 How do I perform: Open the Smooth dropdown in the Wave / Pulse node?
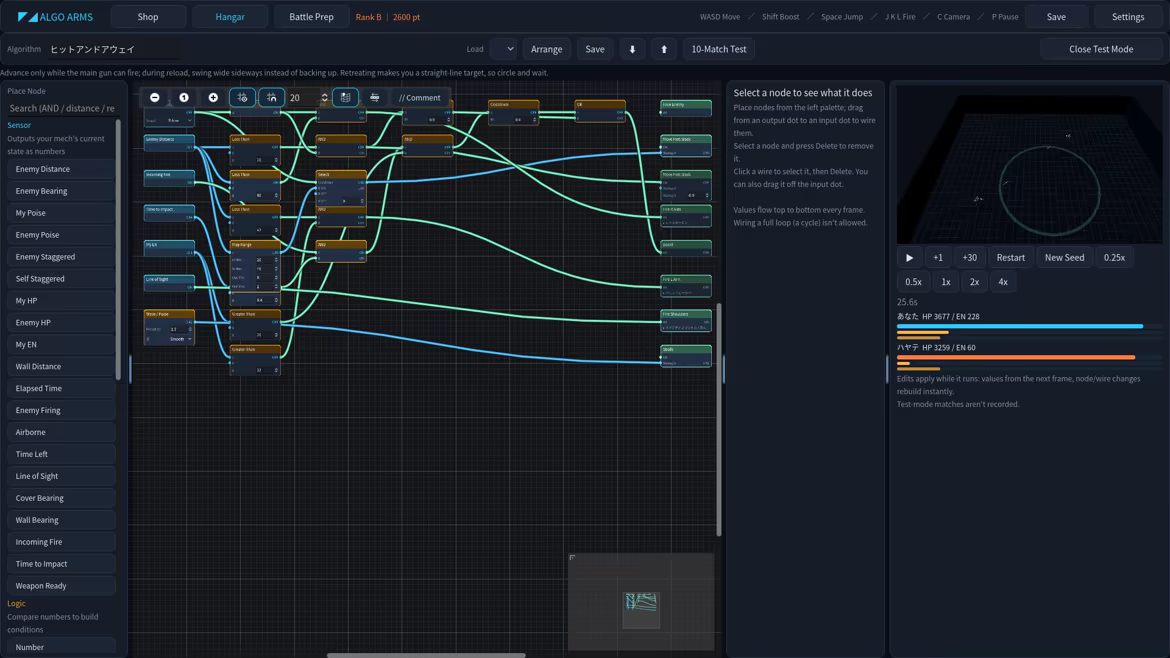pos(179,339)
